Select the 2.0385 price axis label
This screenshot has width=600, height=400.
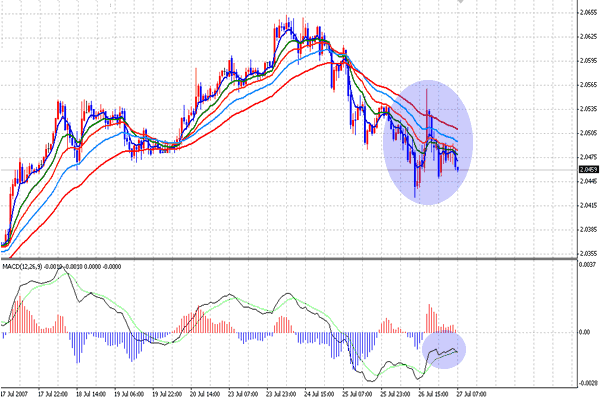pyautogui.click(x=588, y=230)
